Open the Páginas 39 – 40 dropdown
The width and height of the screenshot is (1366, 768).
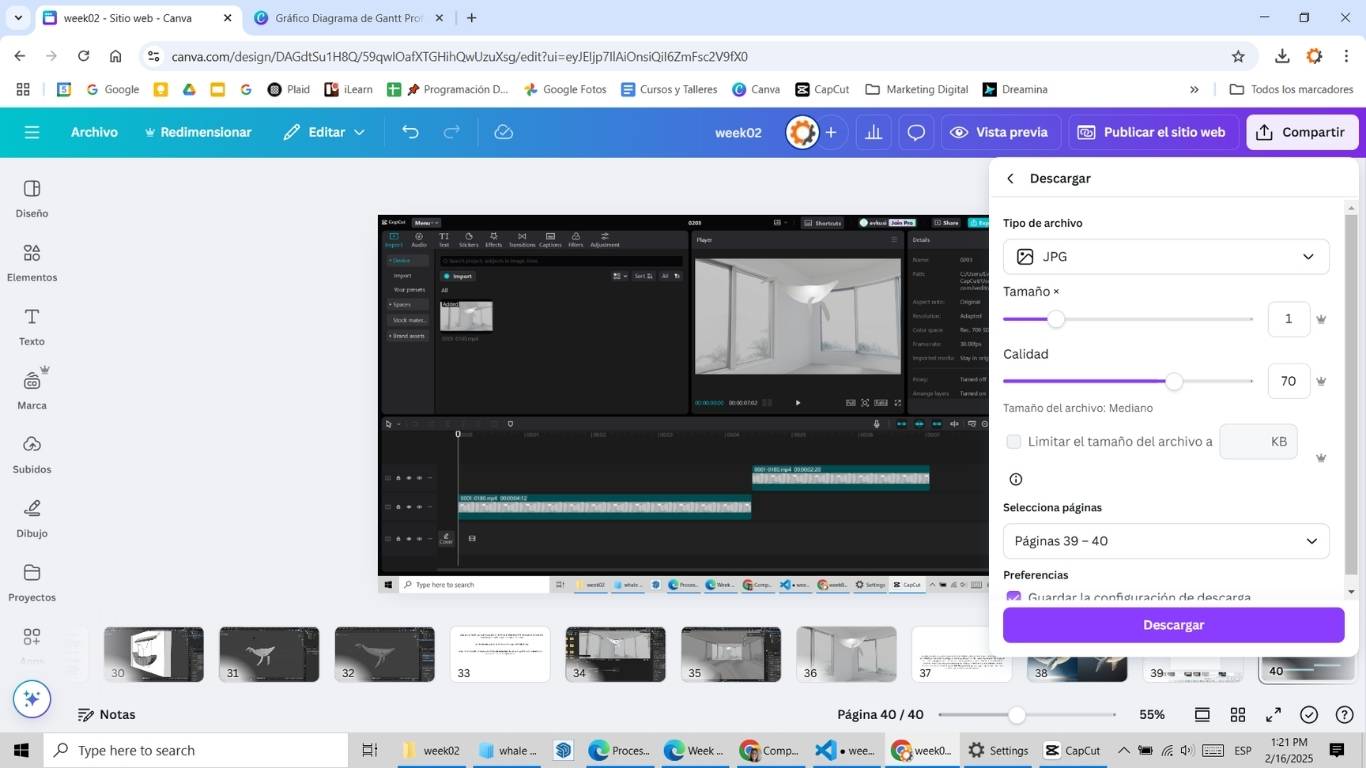(1166, 541)
